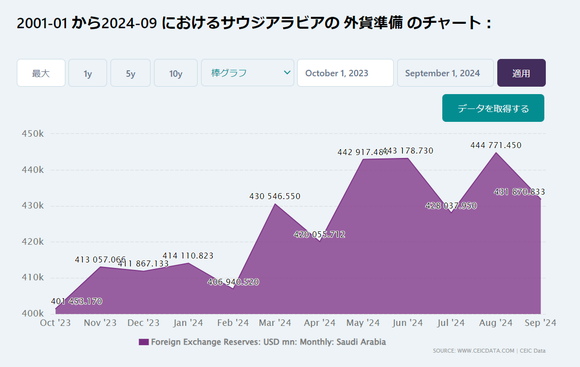Set the chart to 10y range
Image resolution: width=580 pixels, height=367 pixels.
click(x=176, y=73)
